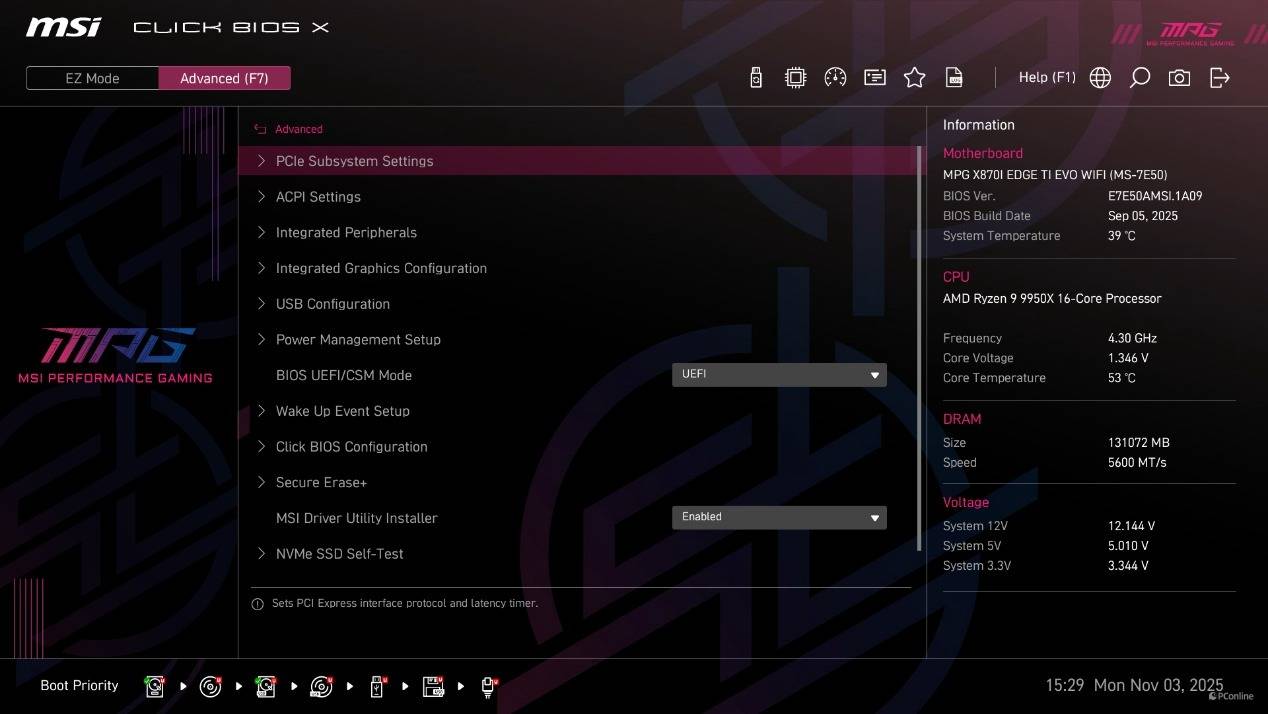This screenshot has width=1268, height=714.
Task: Open the speedometer performance gauge icon
Action: [835, 78]
